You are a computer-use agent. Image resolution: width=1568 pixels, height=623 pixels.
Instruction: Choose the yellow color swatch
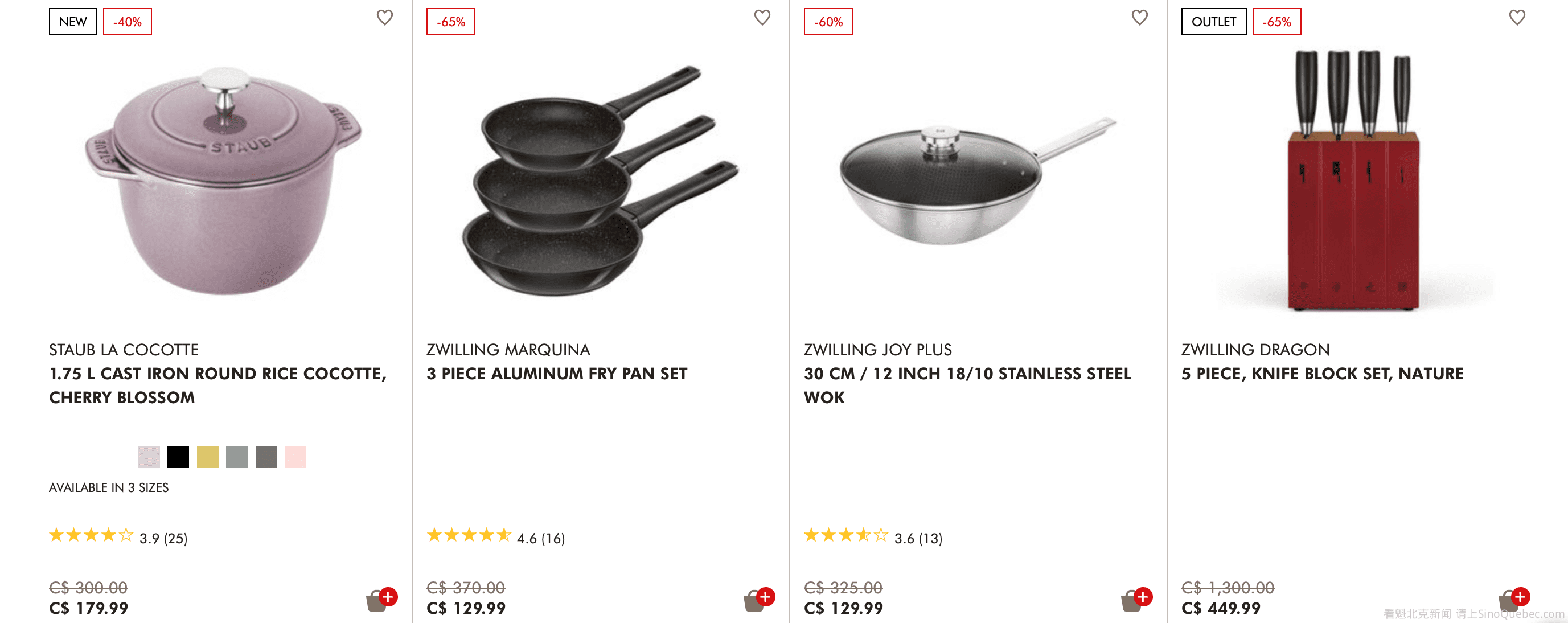(x=208, y=457)
